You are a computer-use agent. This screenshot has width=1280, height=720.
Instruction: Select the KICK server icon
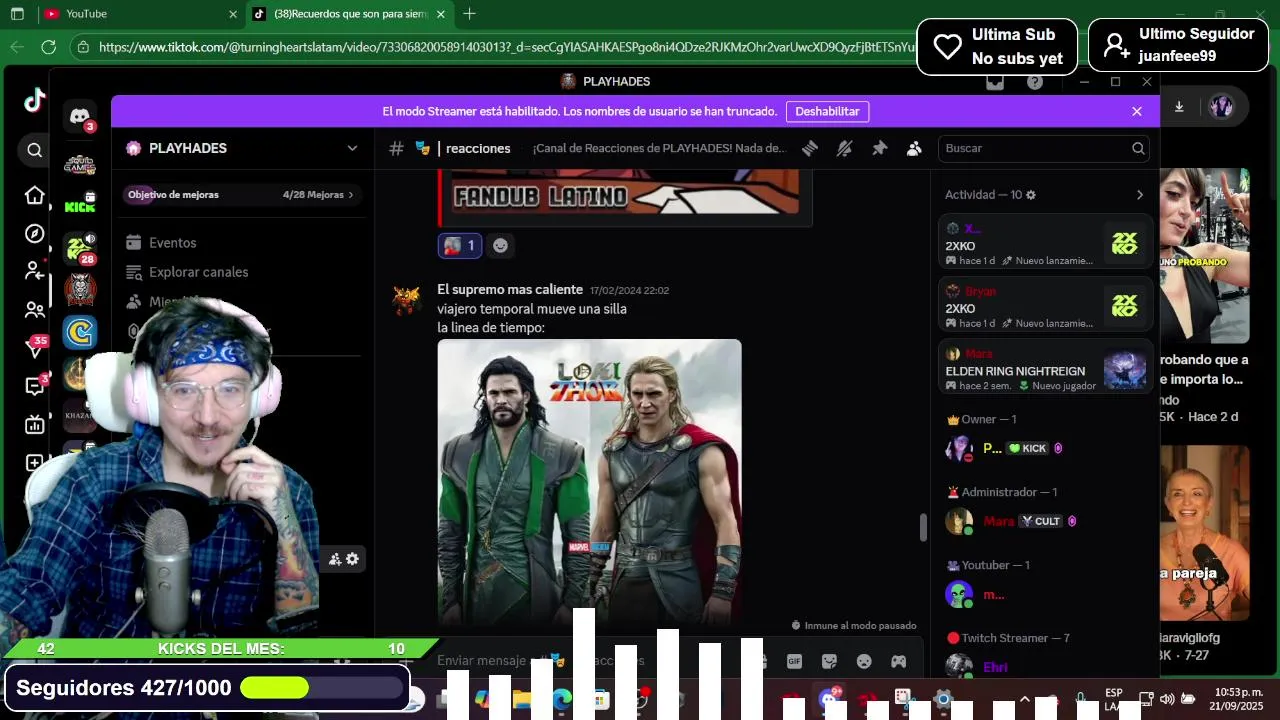click(80, 205)
